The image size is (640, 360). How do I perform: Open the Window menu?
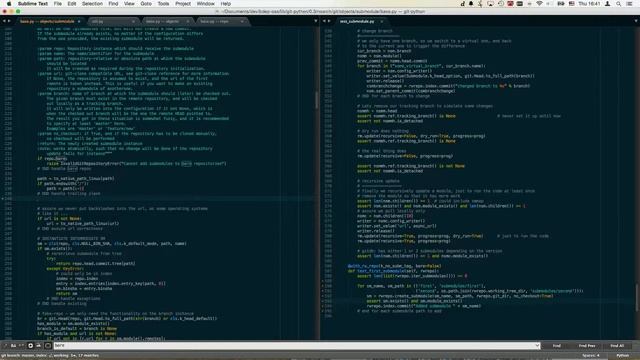[206, 4]
